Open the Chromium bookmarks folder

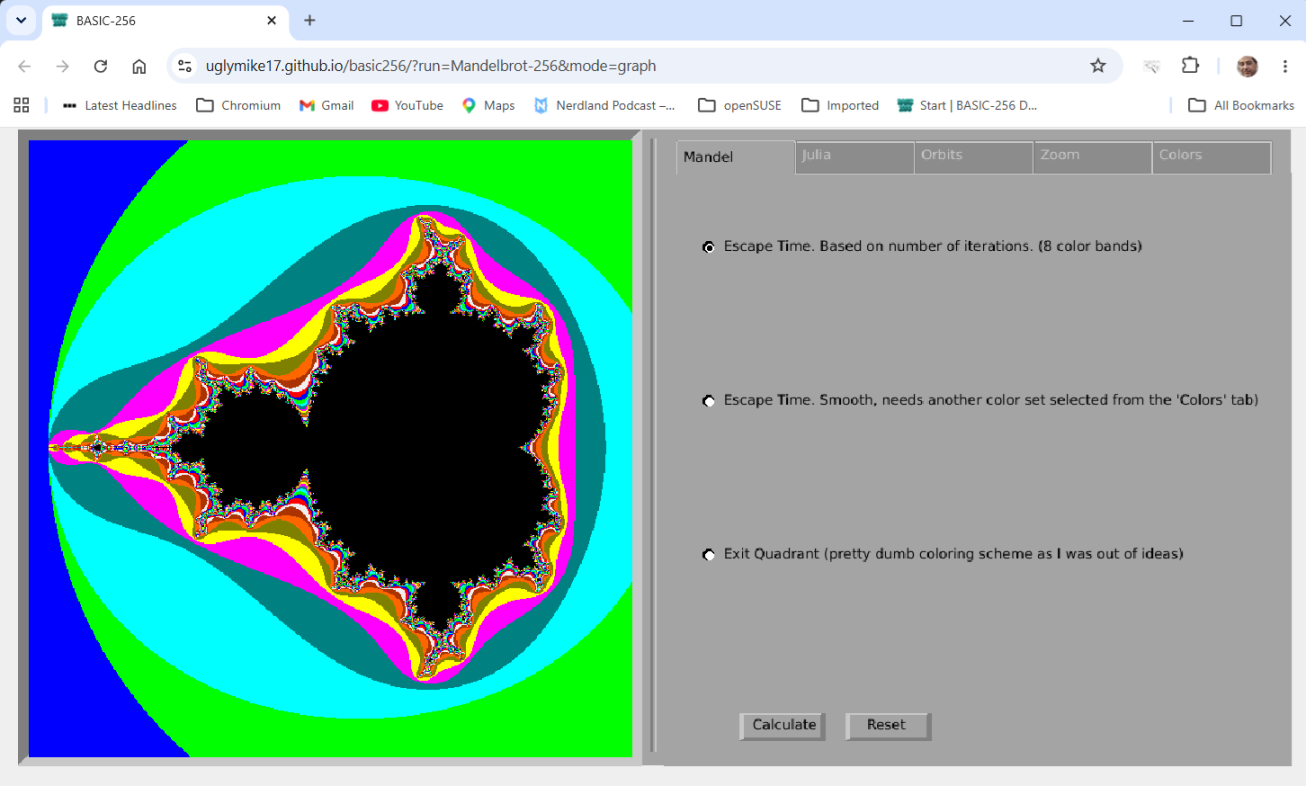tap(238, 105)
